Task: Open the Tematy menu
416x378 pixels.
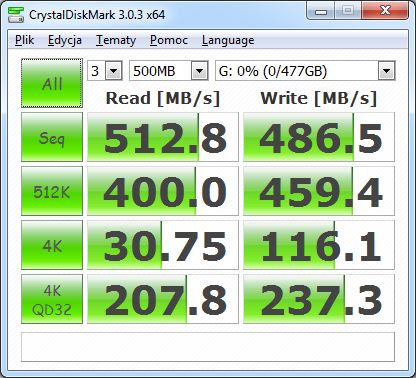Action: pyautogui.click(x=116, y=40)
